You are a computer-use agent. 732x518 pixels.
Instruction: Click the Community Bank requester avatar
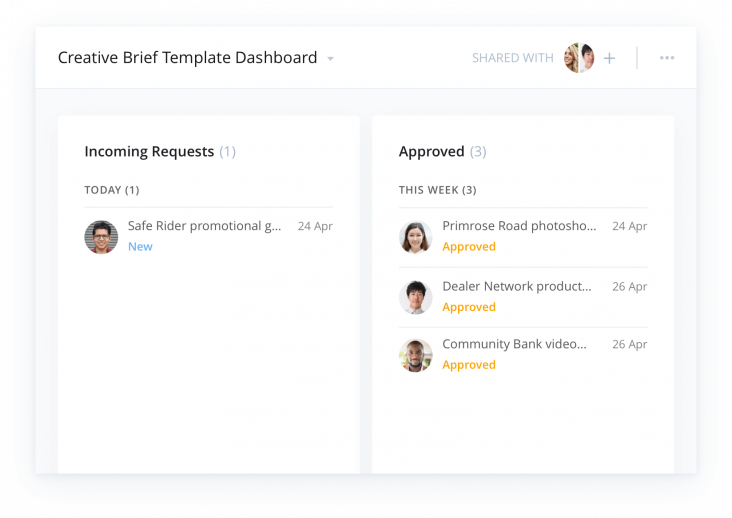(x=415, y=355)
